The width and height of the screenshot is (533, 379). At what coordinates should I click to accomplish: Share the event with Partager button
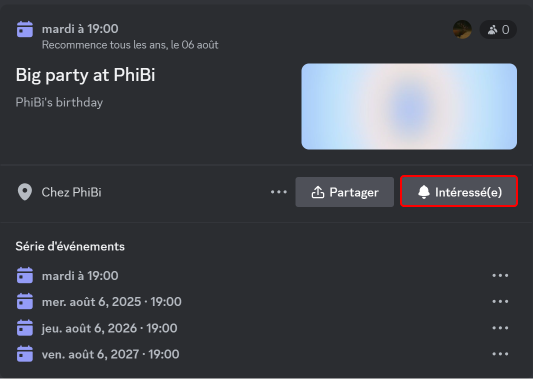tap(344, 192)
